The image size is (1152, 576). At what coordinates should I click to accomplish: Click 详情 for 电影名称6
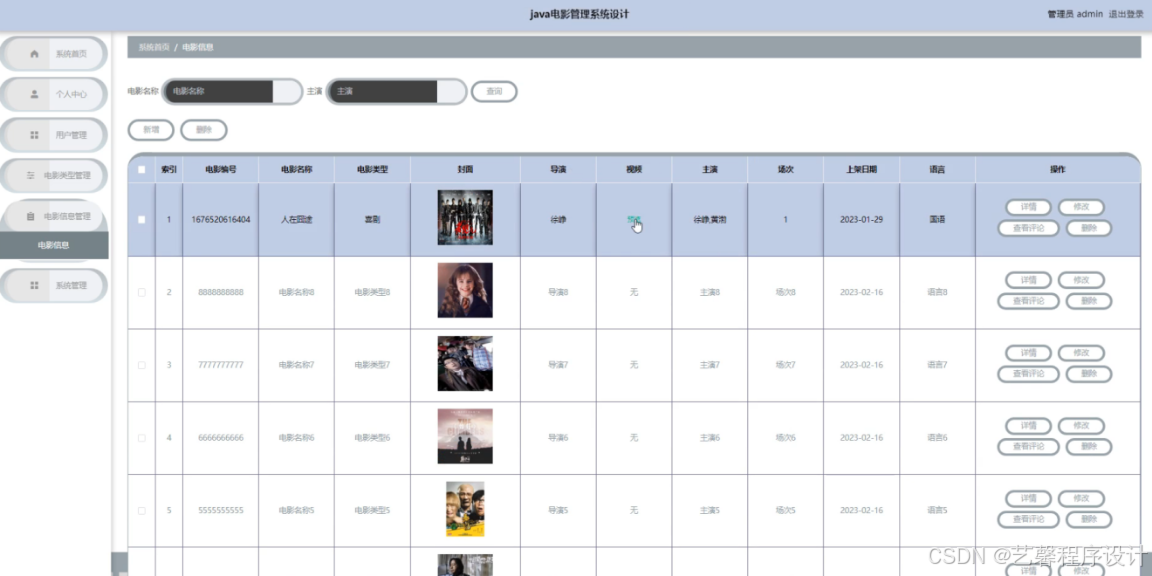1028,425
